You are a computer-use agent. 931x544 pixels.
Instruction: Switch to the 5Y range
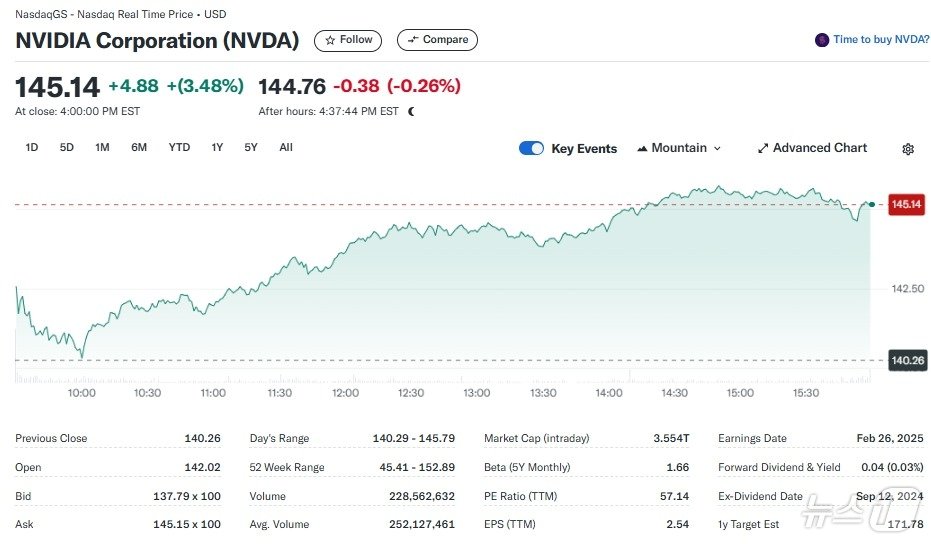pos(251,148)
